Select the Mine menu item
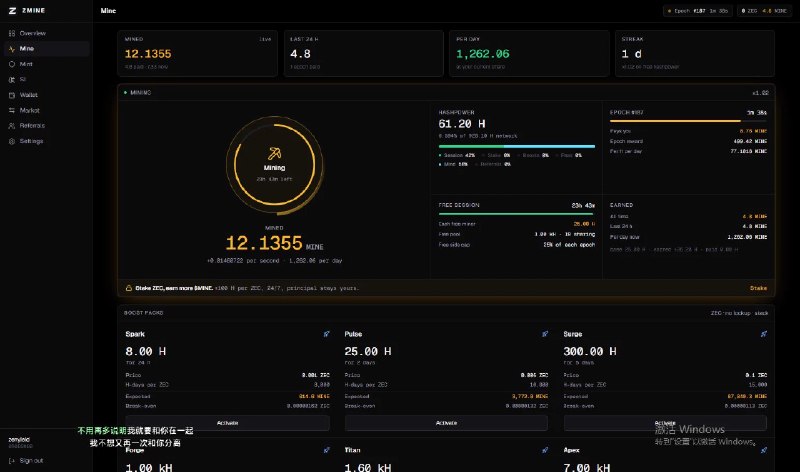This screenshot has width=800, height=472. 47,49
